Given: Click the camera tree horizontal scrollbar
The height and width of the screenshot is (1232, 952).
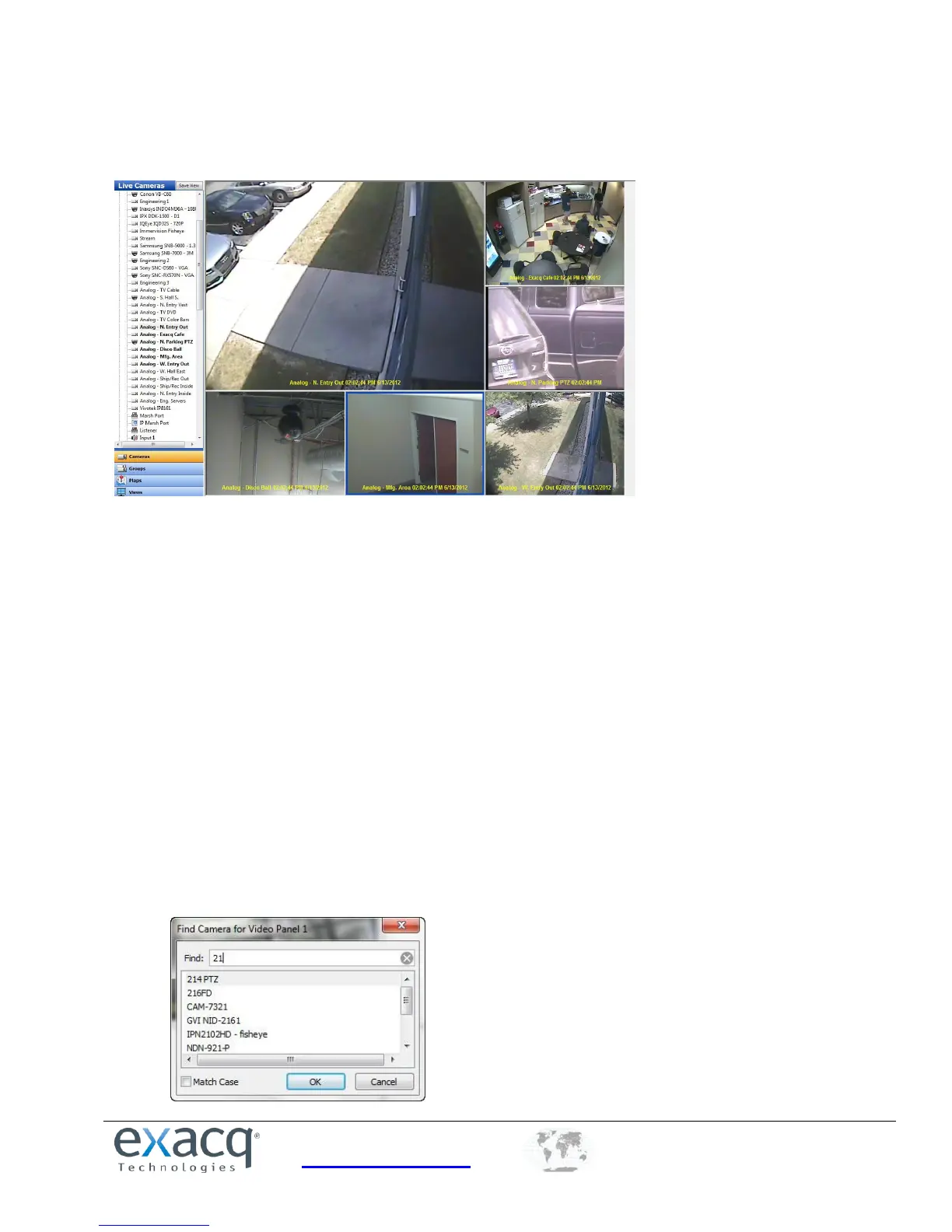Looking at the screenshot, I should pyautogui.click(x=155, y=444).
